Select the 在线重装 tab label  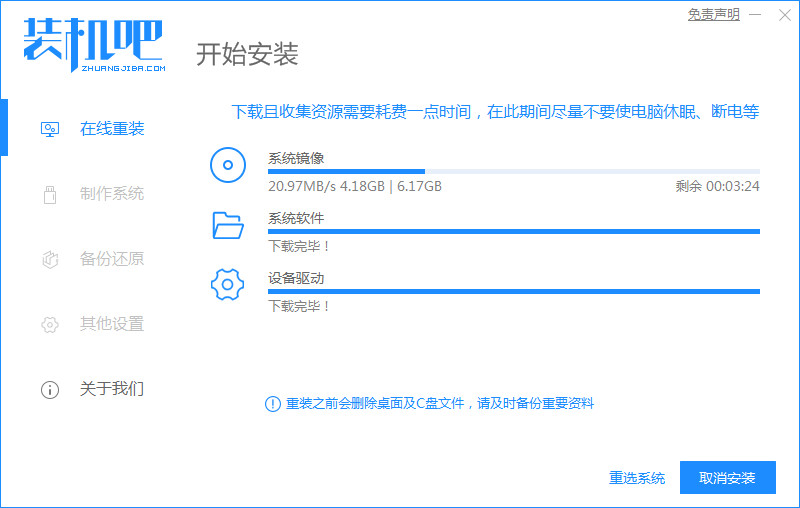112,129
